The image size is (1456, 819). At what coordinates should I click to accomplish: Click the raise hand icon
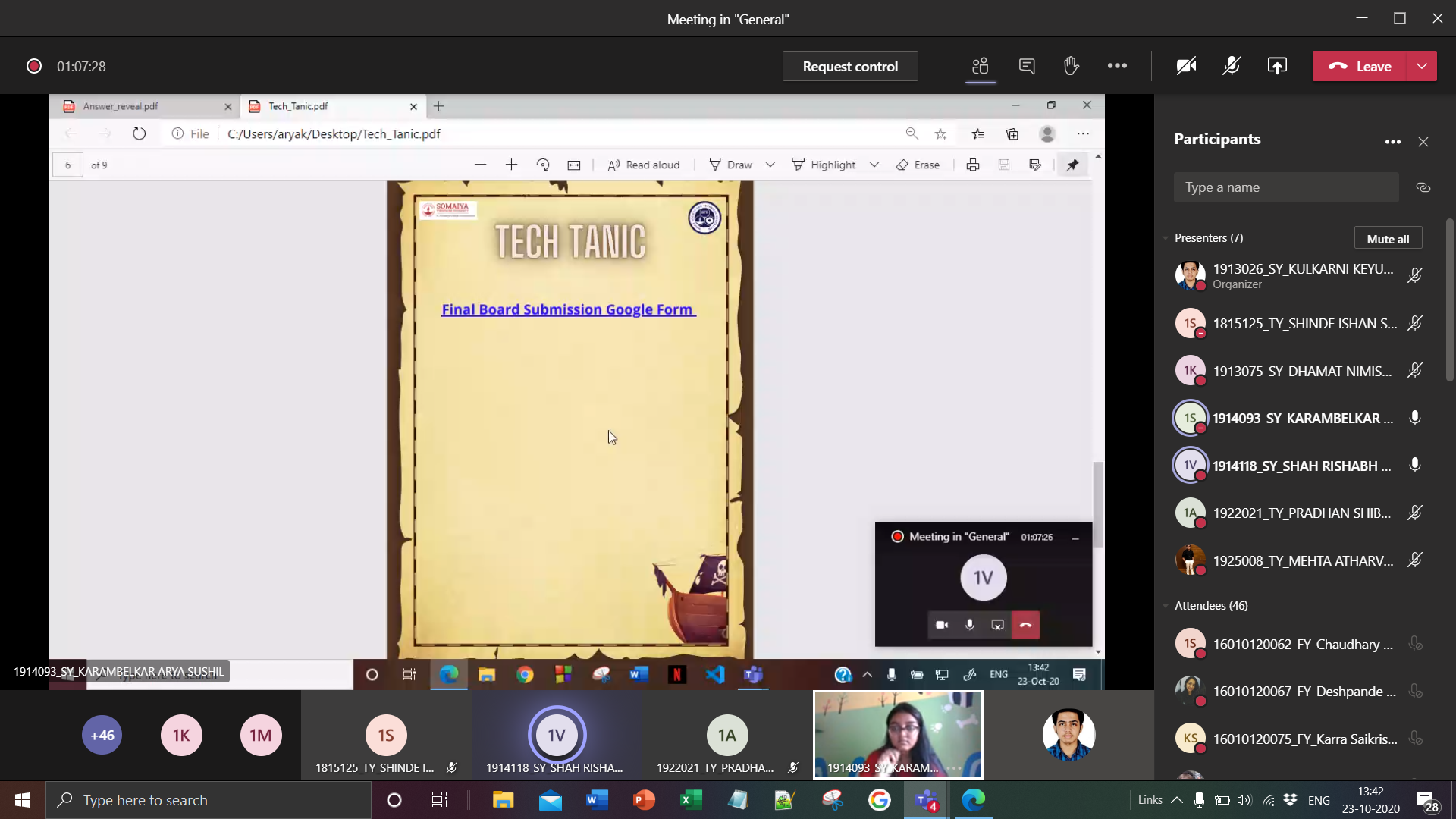(x=1071, y=66)
